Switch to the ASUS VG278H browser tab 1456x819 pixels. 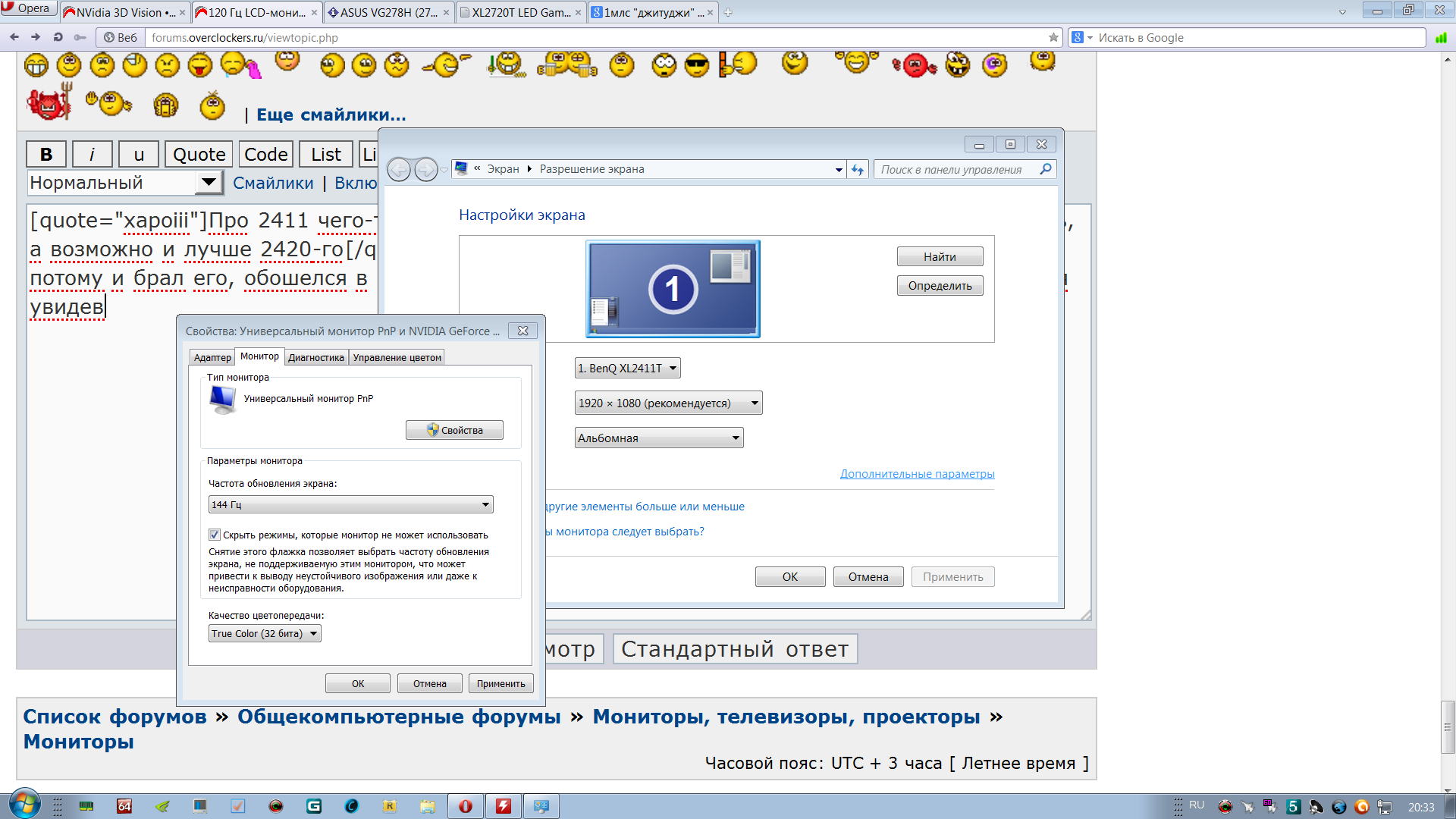[388, 12]
